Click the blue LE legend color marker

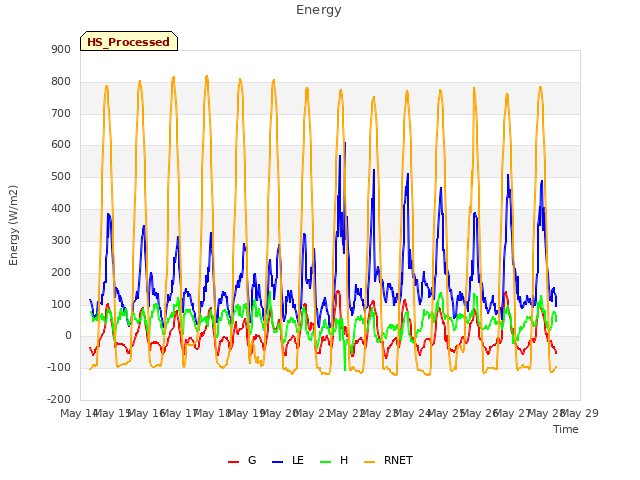click(x=277, y=462)
